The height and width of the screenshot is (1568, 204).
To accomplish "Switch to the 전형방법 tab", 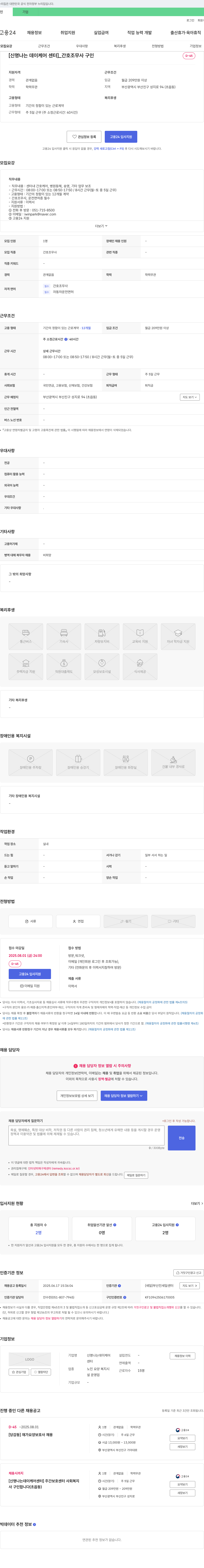I will coord(158,46).
